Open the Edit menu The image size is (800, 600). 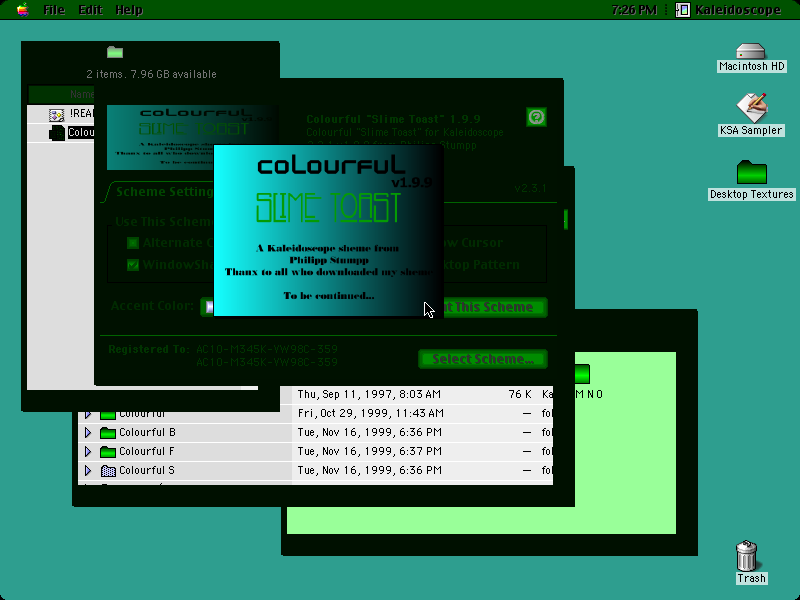tap(90, 10)
